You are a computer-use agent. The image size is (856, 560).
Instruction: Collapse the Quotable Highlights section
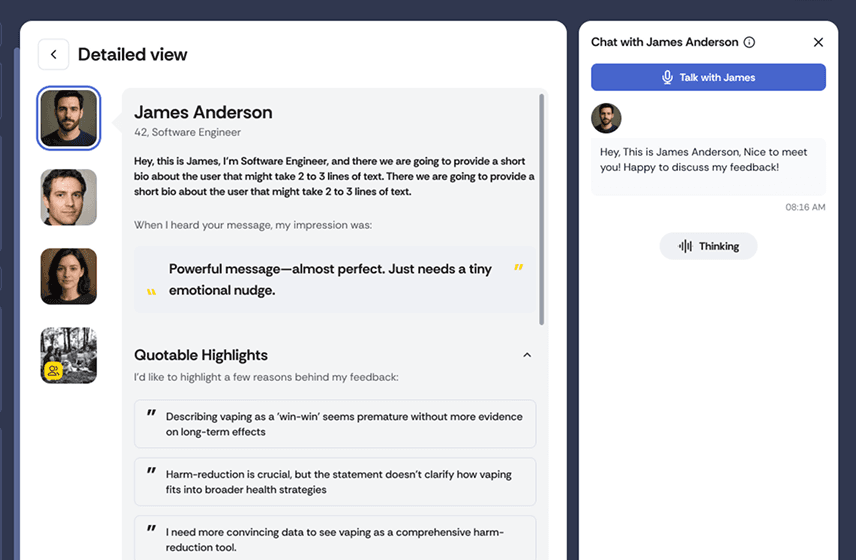pos(527,355)
